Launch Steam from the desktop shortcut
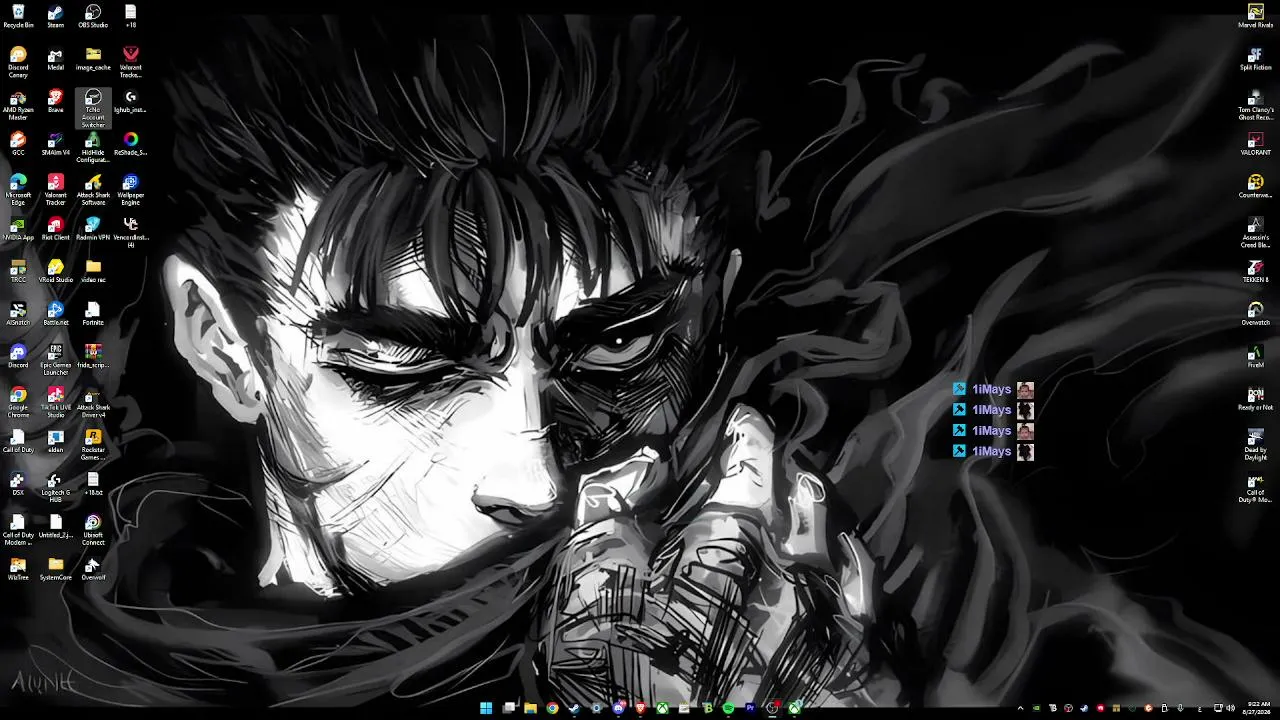This screenshot has height=720, width=1280. tap(55, 16)
